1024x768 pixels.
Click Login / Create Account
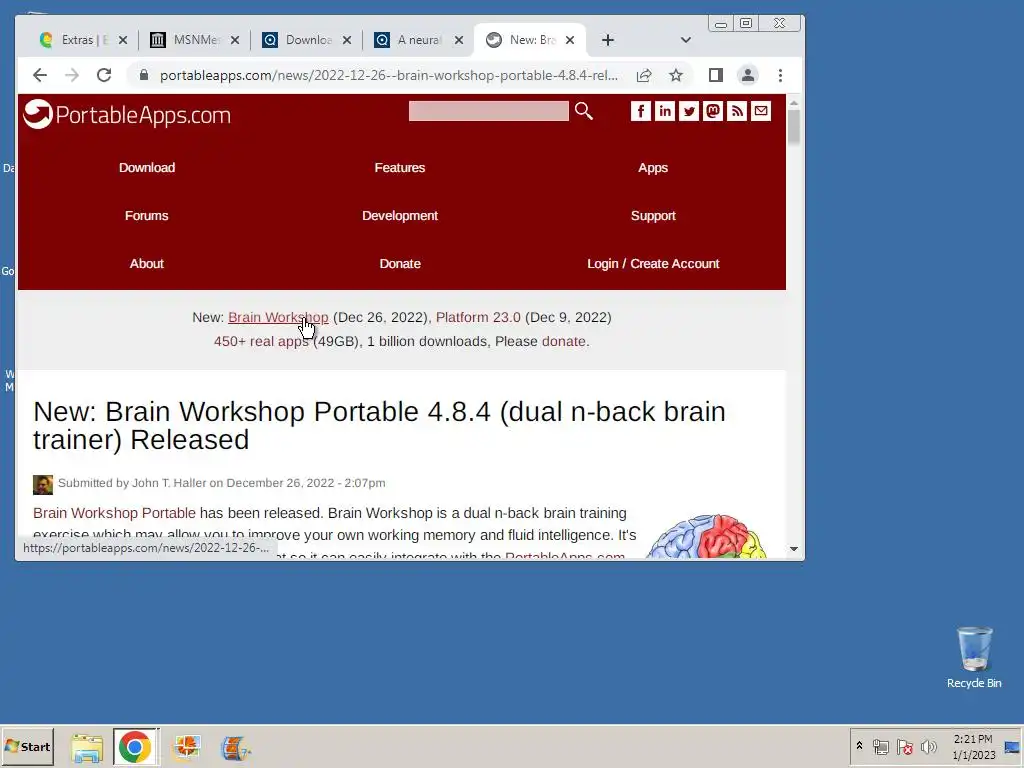[x=653, y=264]
